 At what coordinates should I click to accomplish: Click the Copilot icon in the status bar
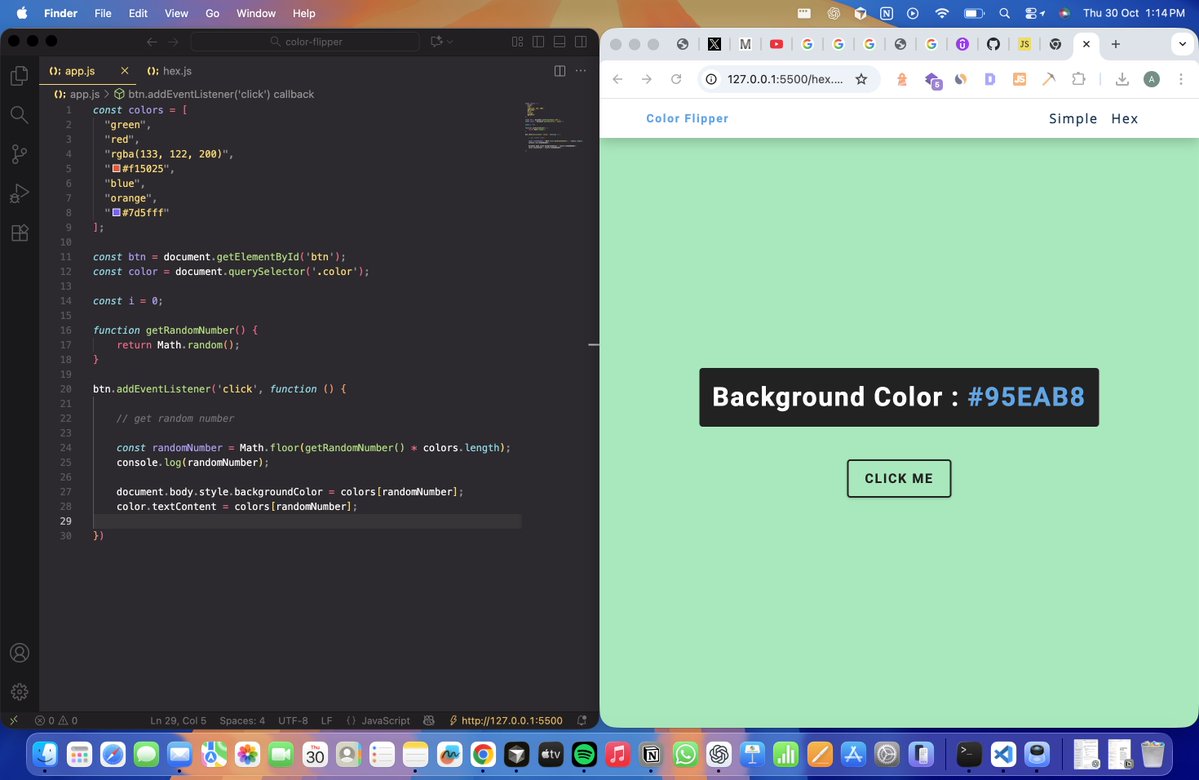[x=428, y=720]
